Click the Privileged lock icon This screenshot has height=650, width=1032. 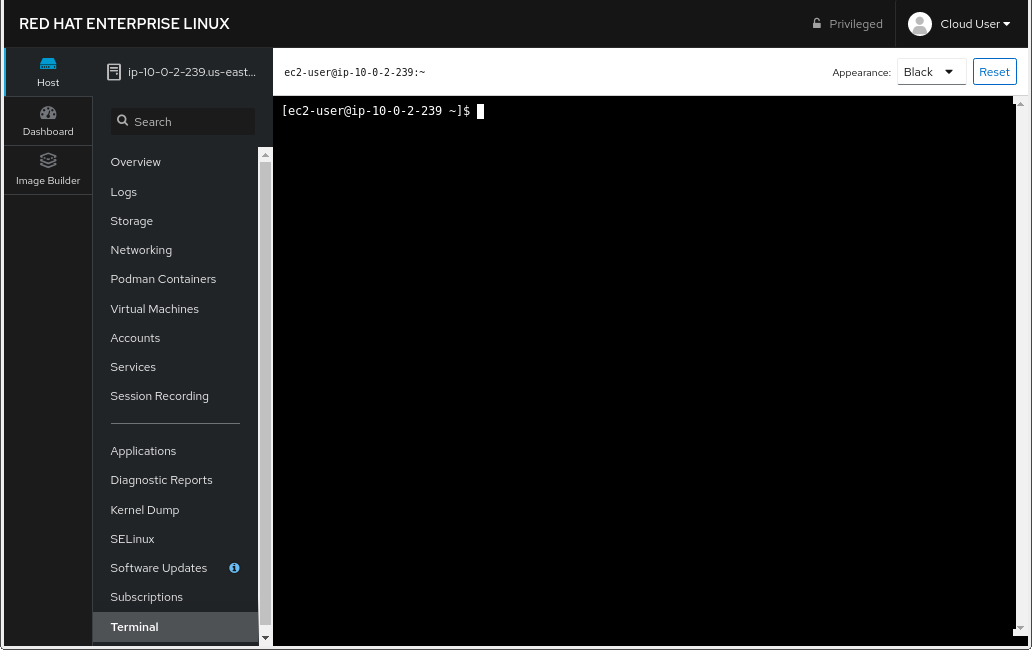817,24
